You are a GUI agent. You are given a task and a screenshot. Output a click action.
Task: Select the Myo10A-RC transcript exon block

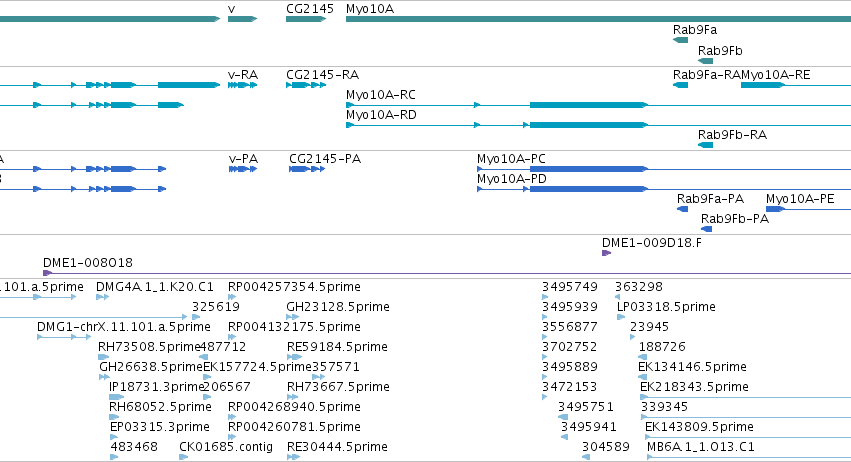click(x=589, y=105)
